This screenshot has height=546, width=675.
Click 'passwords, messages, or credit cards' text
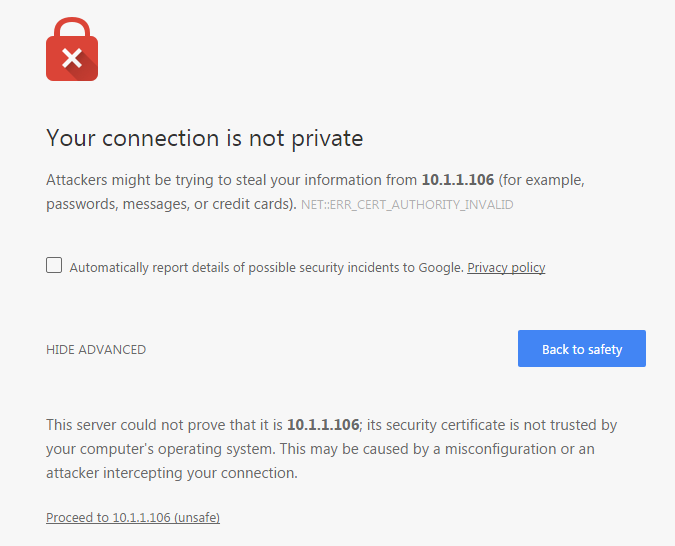click(x=170, y=204)
